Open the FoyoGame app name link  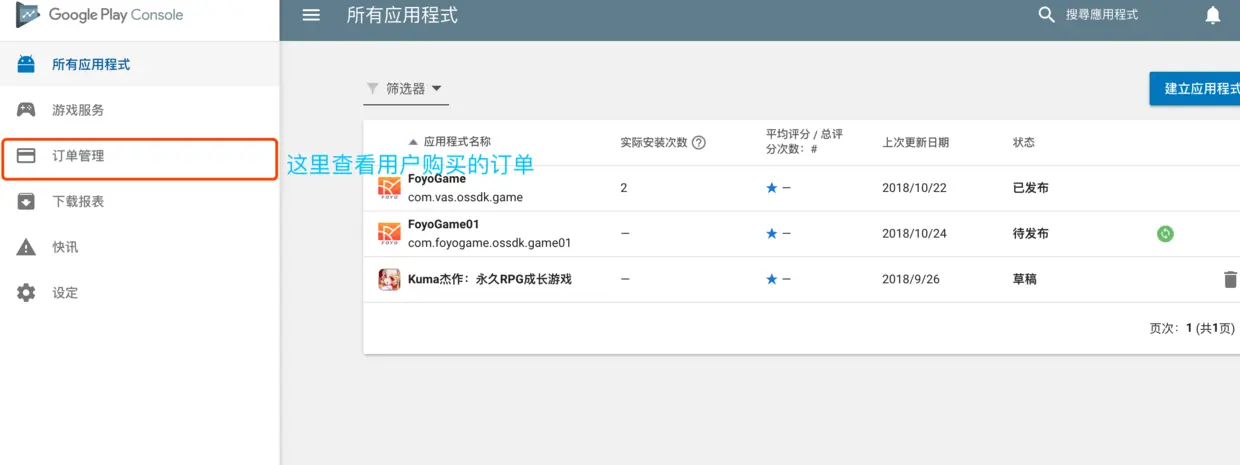click(437, 179)
